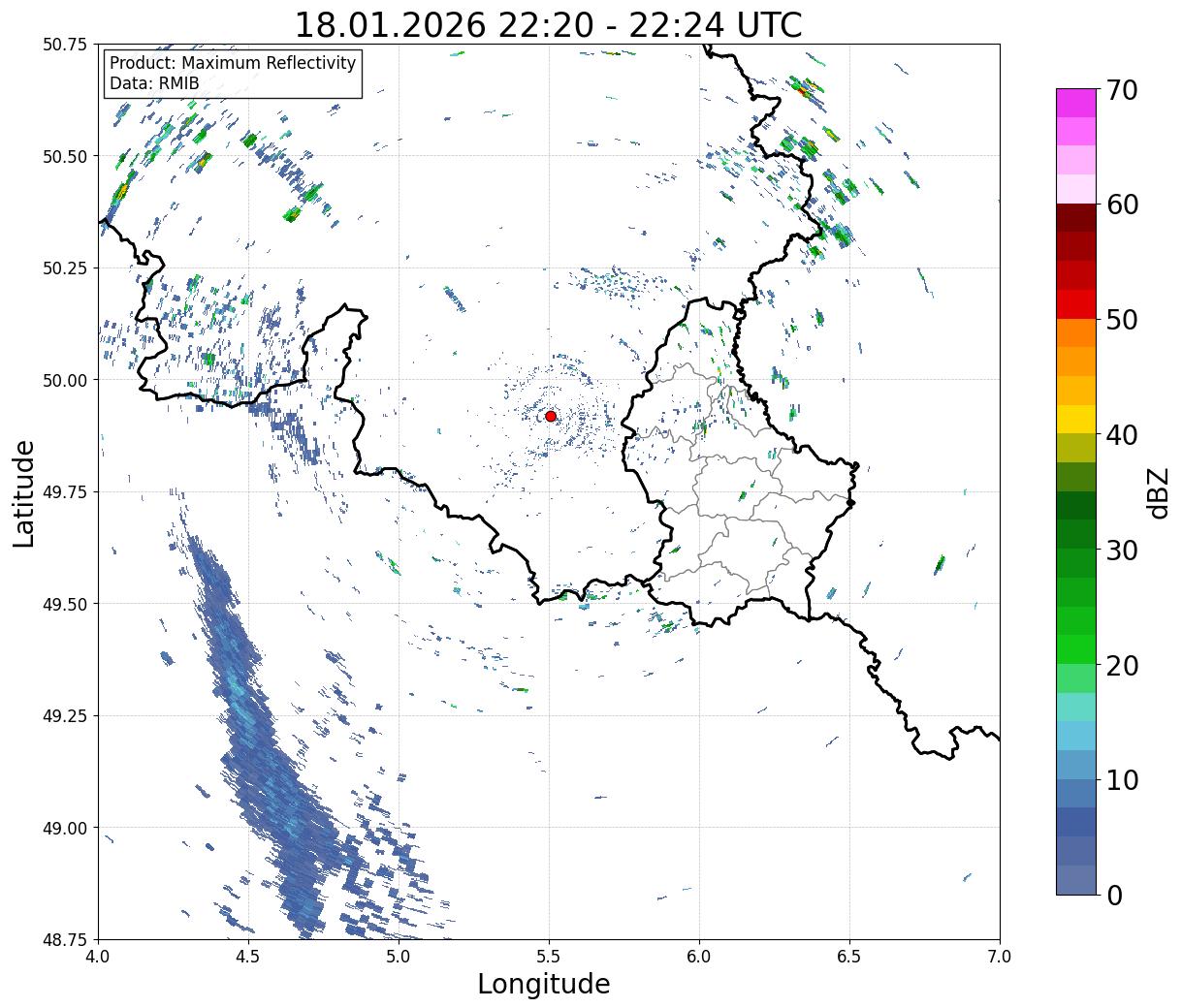Screen dimensions: 1182x1008
Task: Click the bright red colorbar segment above 50
Action: click(1076, 303)
